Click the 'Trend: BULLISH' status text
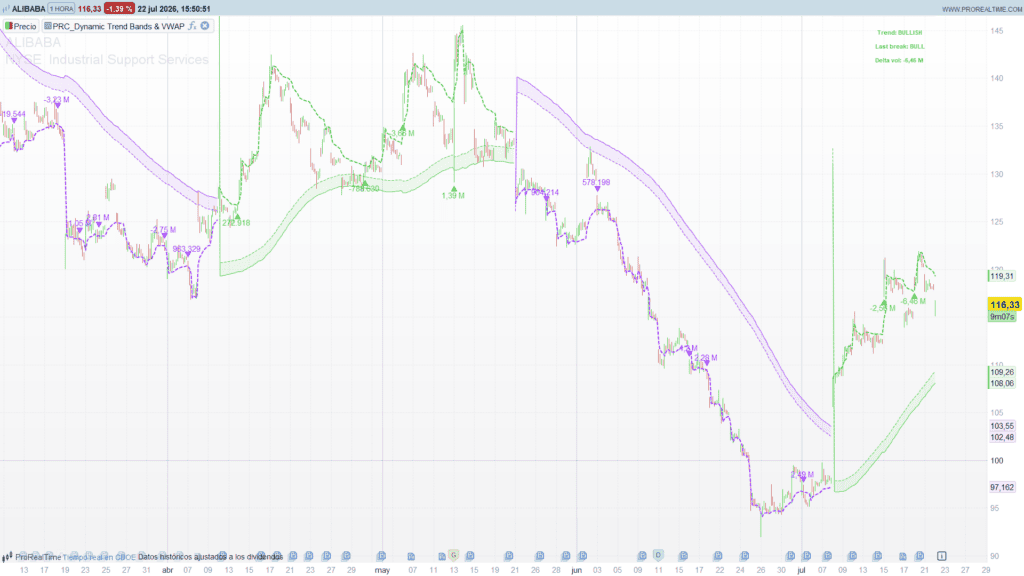 [899, 33]
